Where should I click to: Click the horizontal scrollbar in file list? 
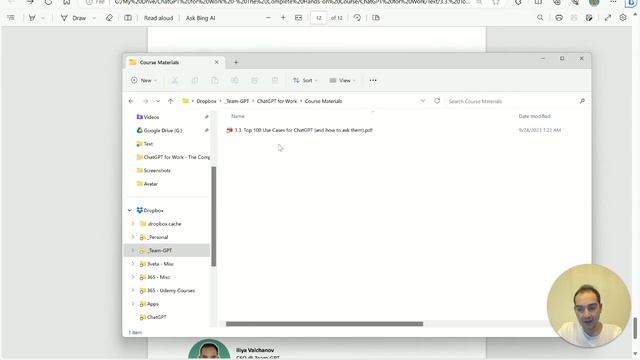pyautogui.click(x=324, y=324)
